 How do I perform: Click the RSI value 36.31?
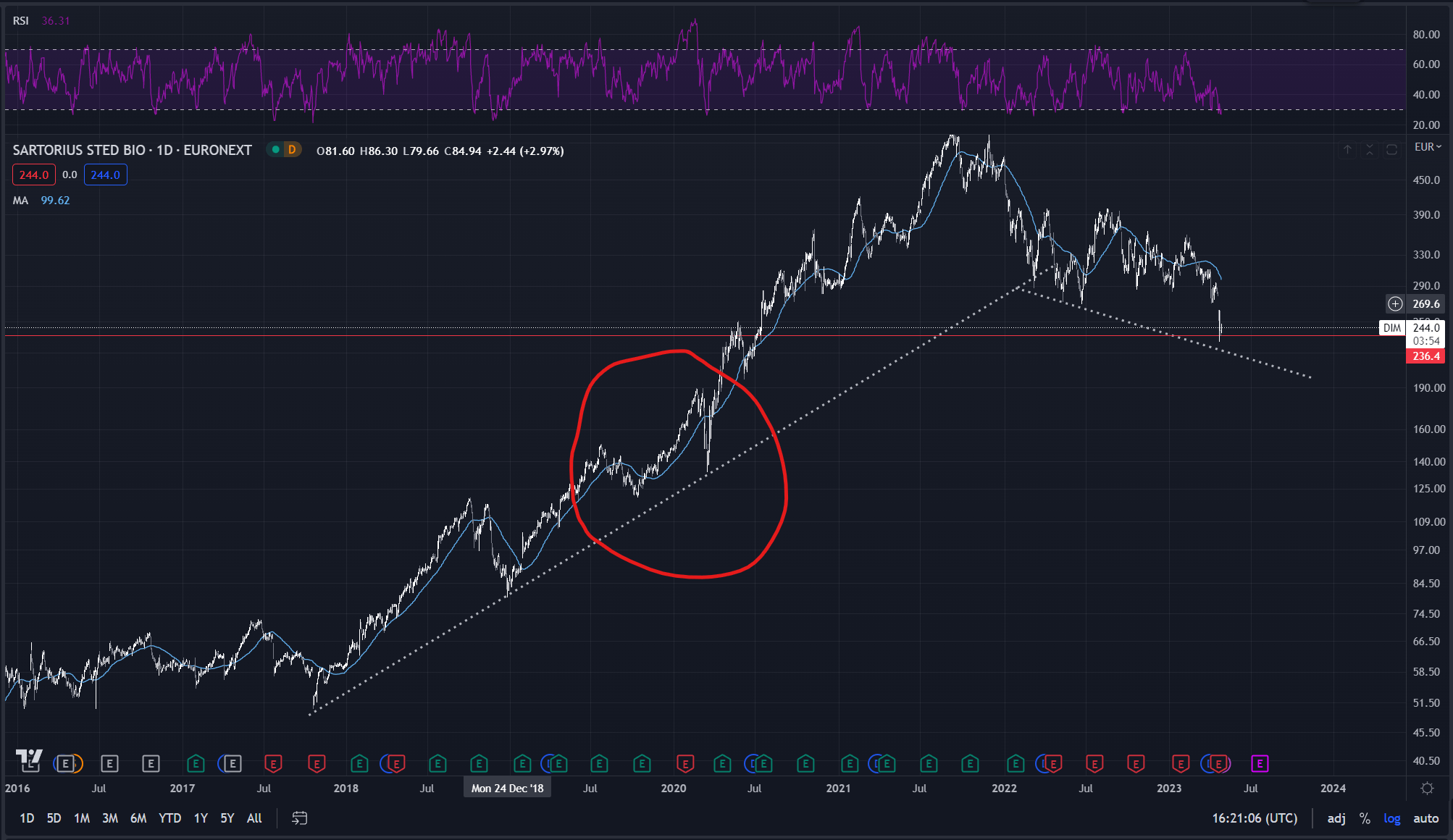[x=56, y=20]
